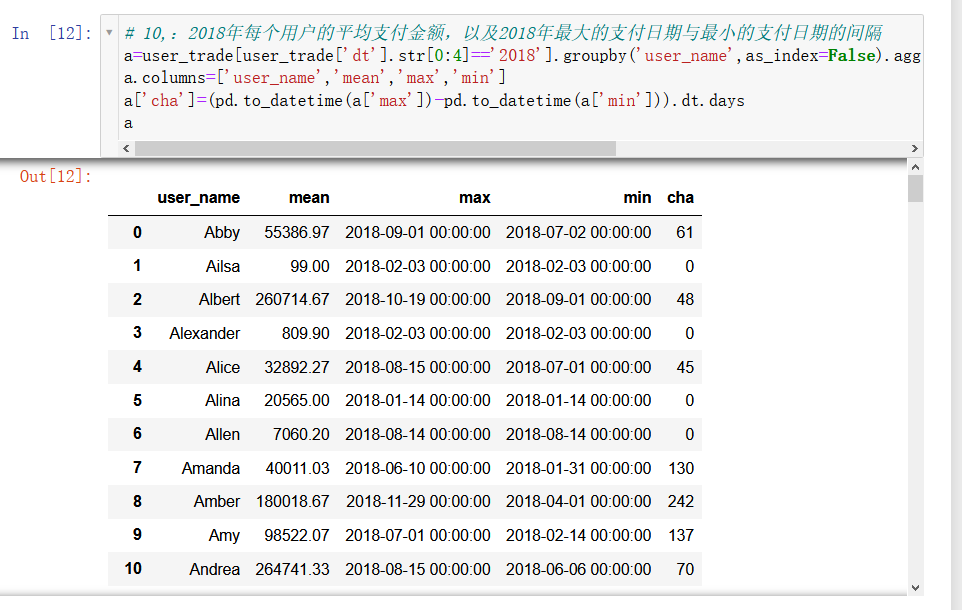This screenshot has height=610, width=962.
Task: Click the groupby code line
Action: pos(522,56)
